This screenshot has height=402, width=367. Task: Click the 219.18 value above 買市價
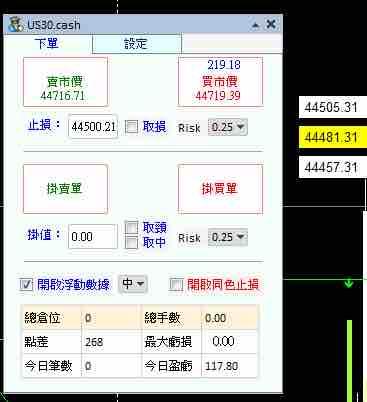pyautogui.click(x=224, y=65)
